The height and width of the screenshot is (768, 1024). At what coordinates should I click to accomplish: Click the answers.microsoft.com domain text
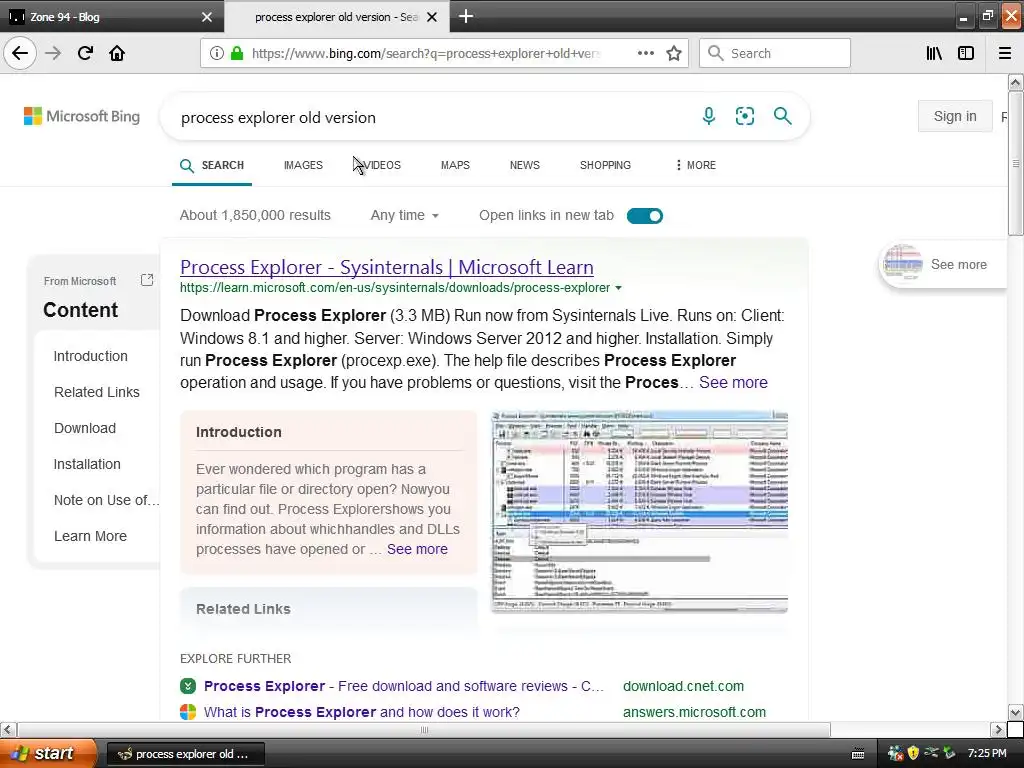[x=694, y=712]
